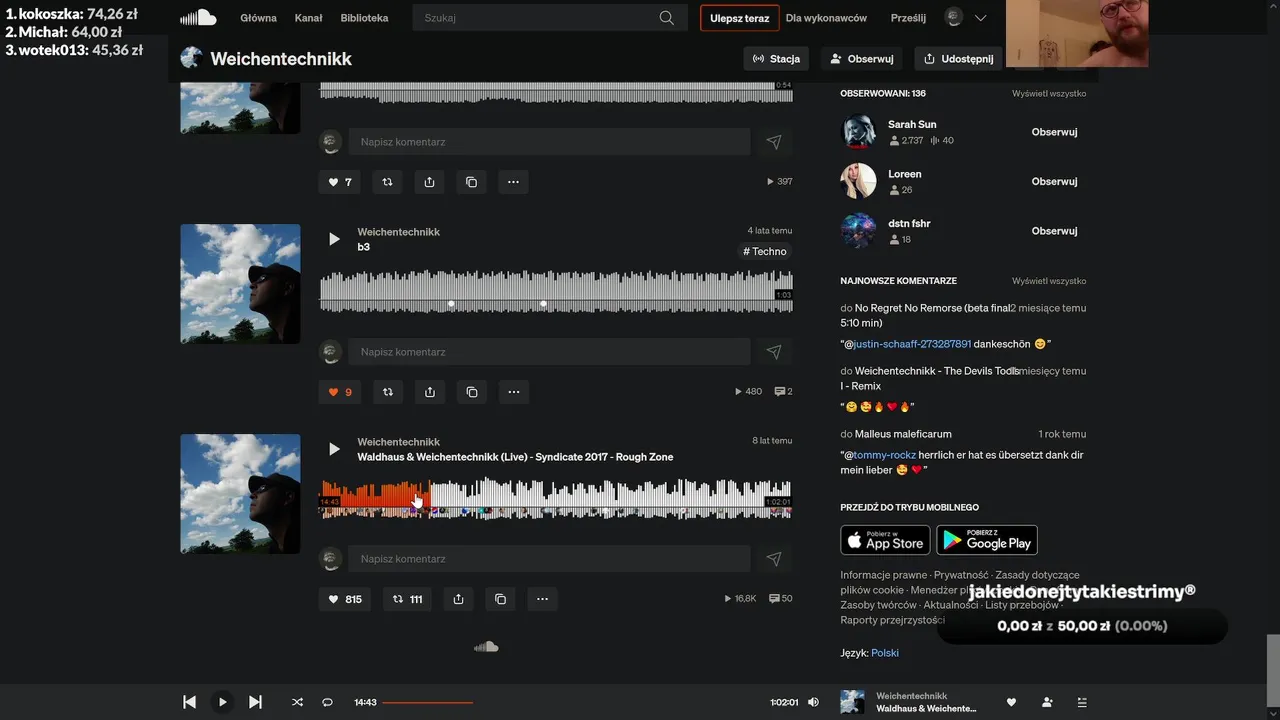The height and width of the screenshot is (720, 1280).
Task: Write comment on Syndicate 2017 track
Action: pyautogui.click(x=549, y=559)
